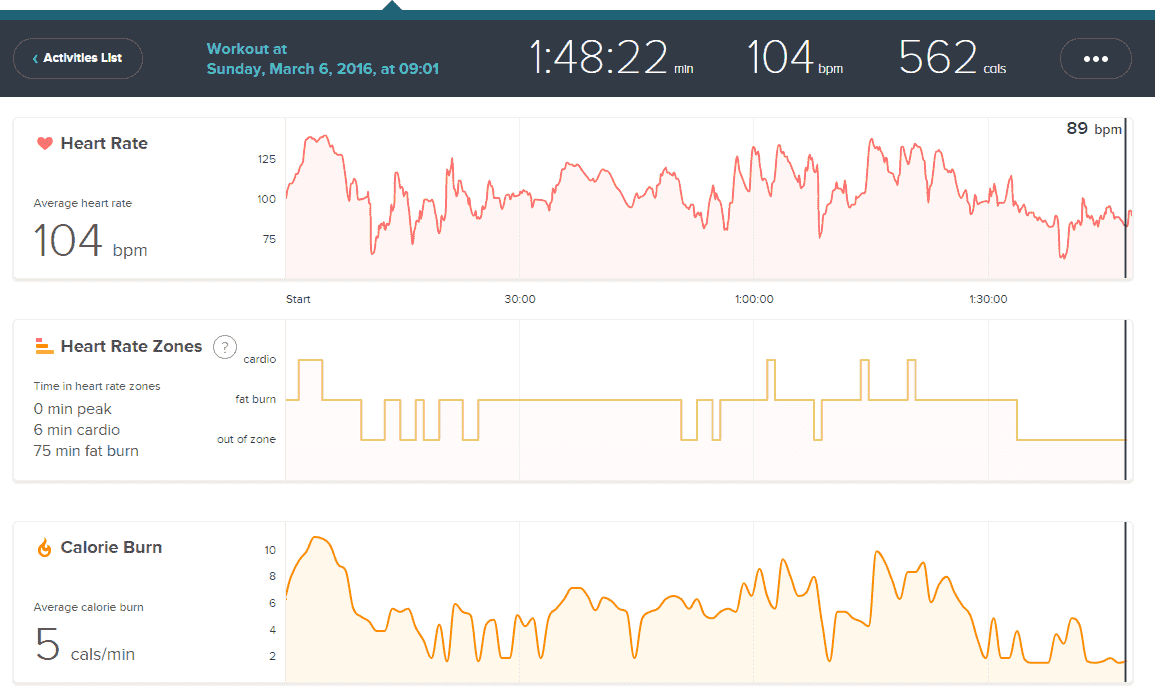1155x698 pixels.
Task: Click the 5 cals/min average calorie burn
Action: pos(85,646)
